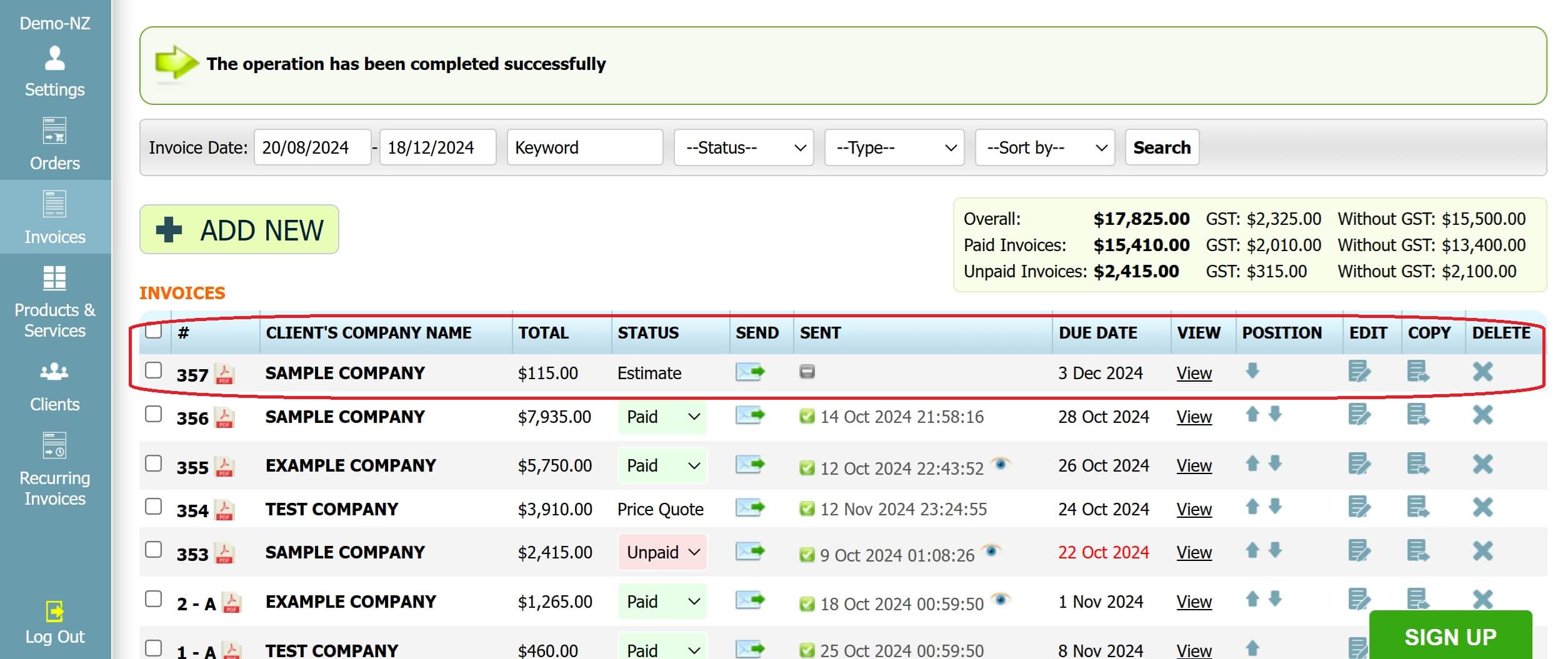Delete invoice 2 - A
The height and width of the screenshot is (659, 1568).
[1482, 600]
